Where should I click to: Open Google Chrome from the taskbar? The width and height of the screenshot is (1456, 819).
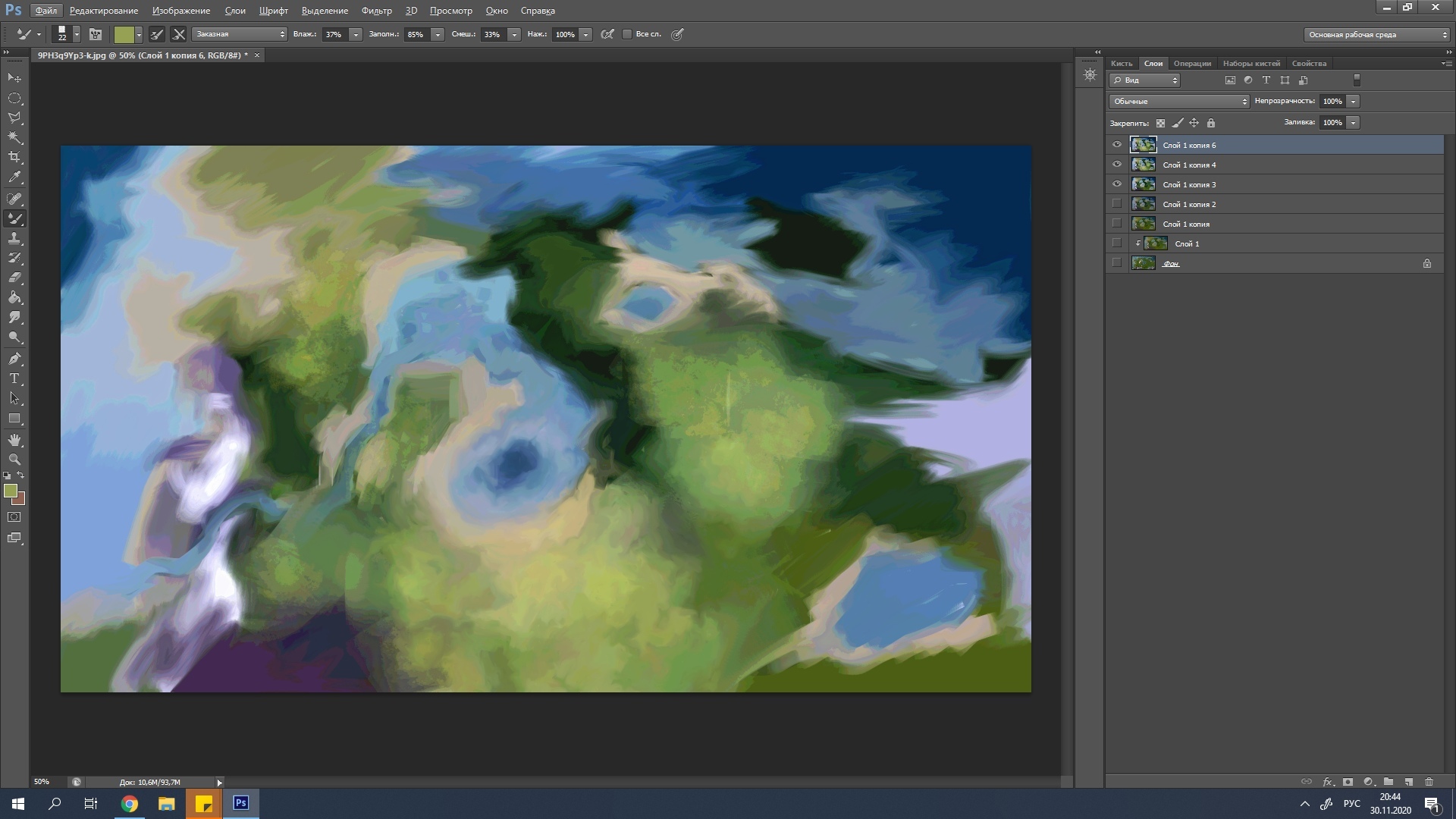pos(130,804)
